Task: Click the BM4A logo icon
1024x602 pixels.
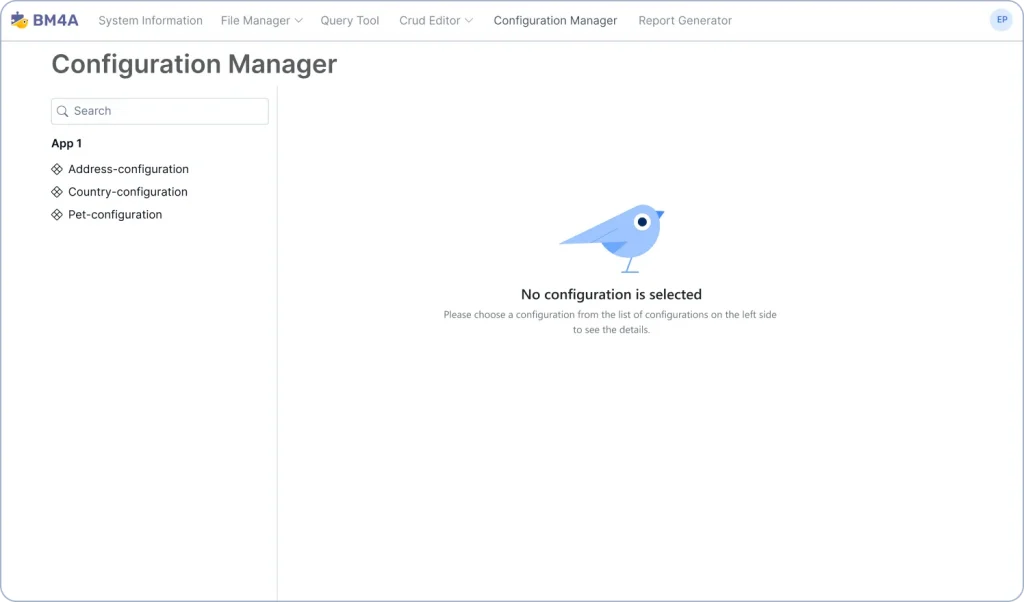Action: click(19, 20)
